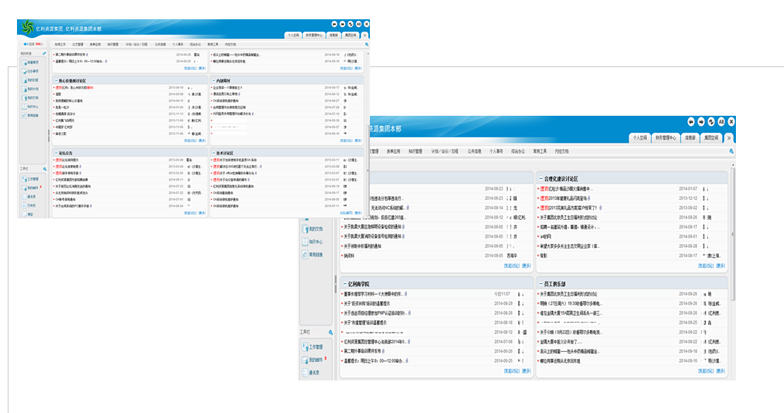Collapse 亿利商学院 panel in large window
This screenshot has width=784, height=413.
tap(344, 284)
